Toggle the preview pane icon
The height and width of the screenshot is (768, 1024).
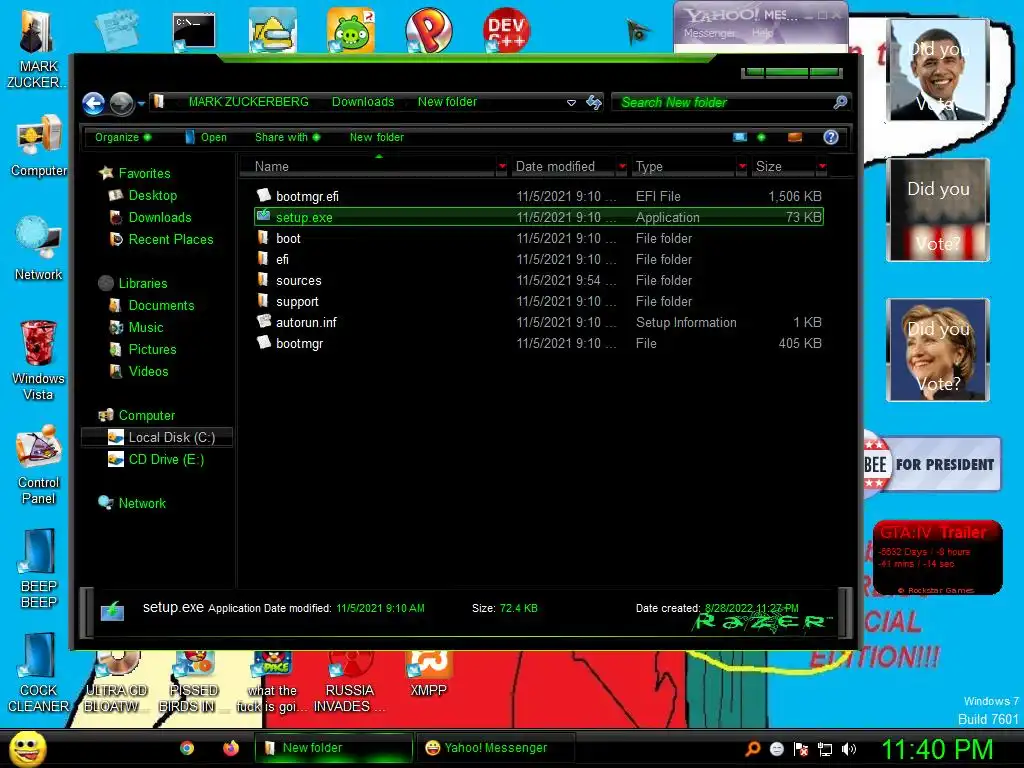pyautogui.click(x=795, y=137)
